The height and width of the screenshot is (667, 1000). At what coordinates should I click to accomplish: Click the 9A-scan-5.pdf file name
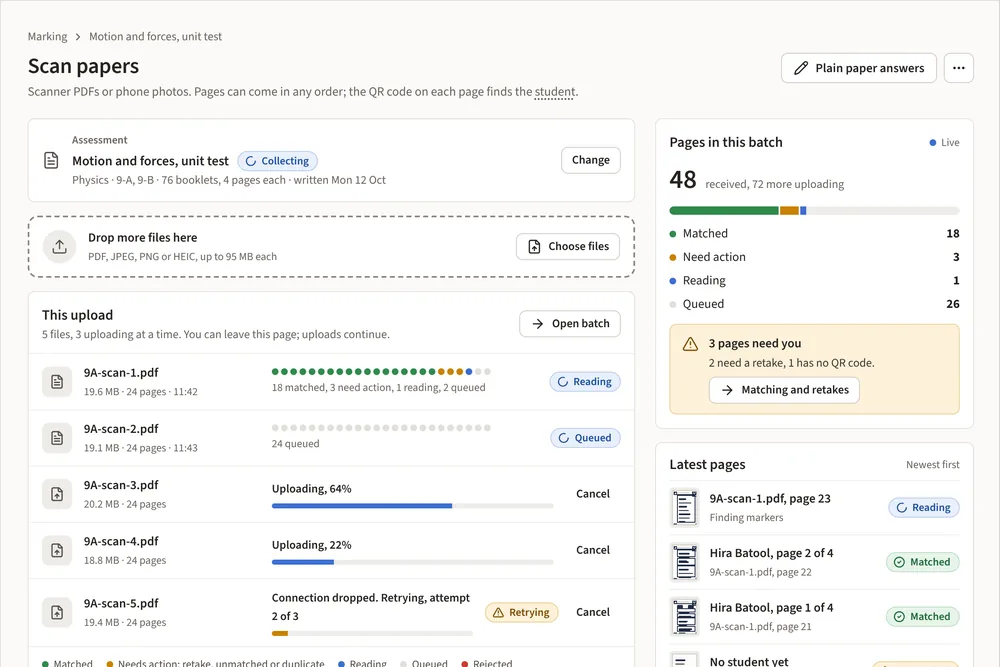(x=121, y=603)
